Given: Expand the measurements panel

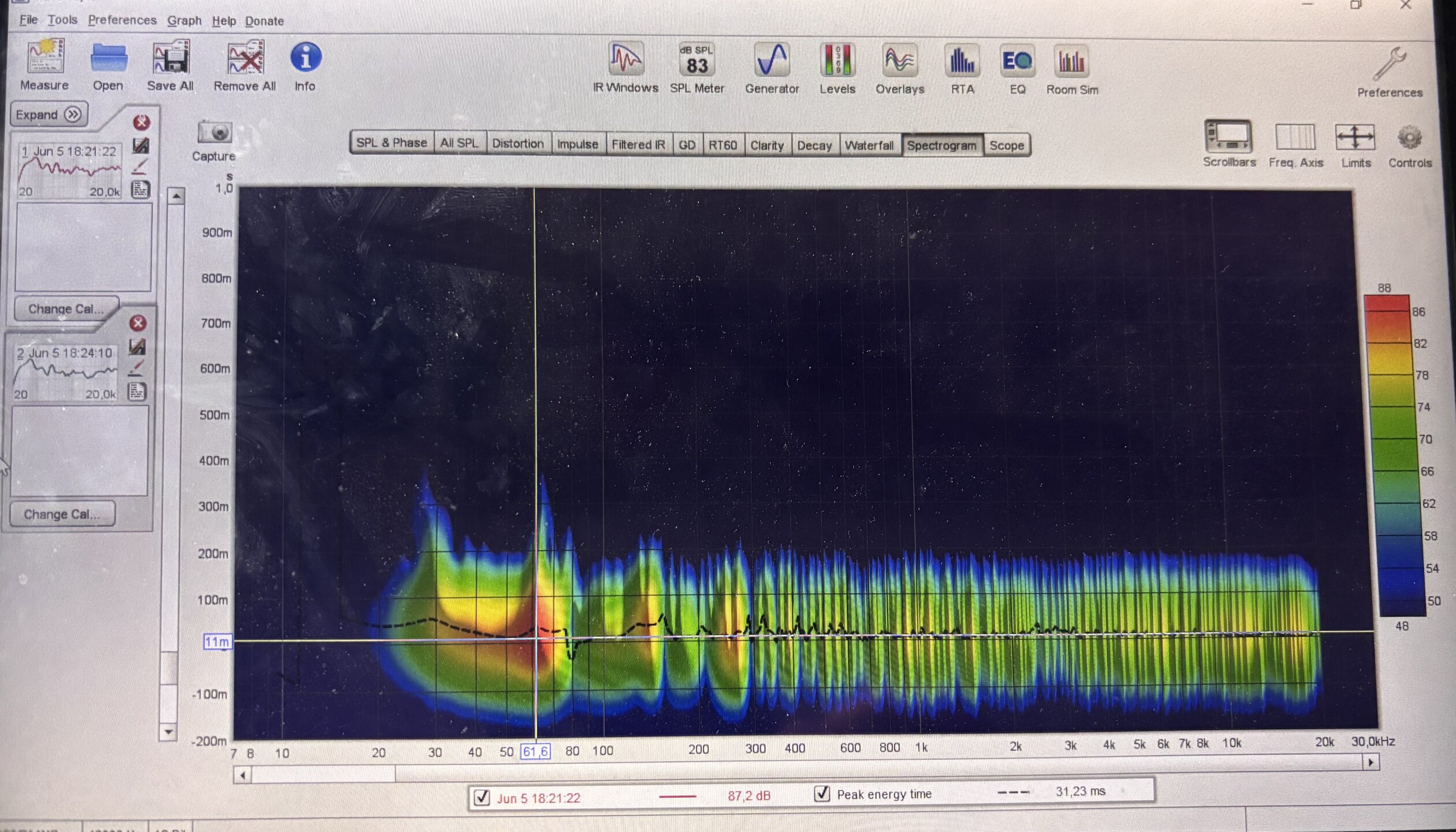Looking at the screenshot, I should [49, 114].
